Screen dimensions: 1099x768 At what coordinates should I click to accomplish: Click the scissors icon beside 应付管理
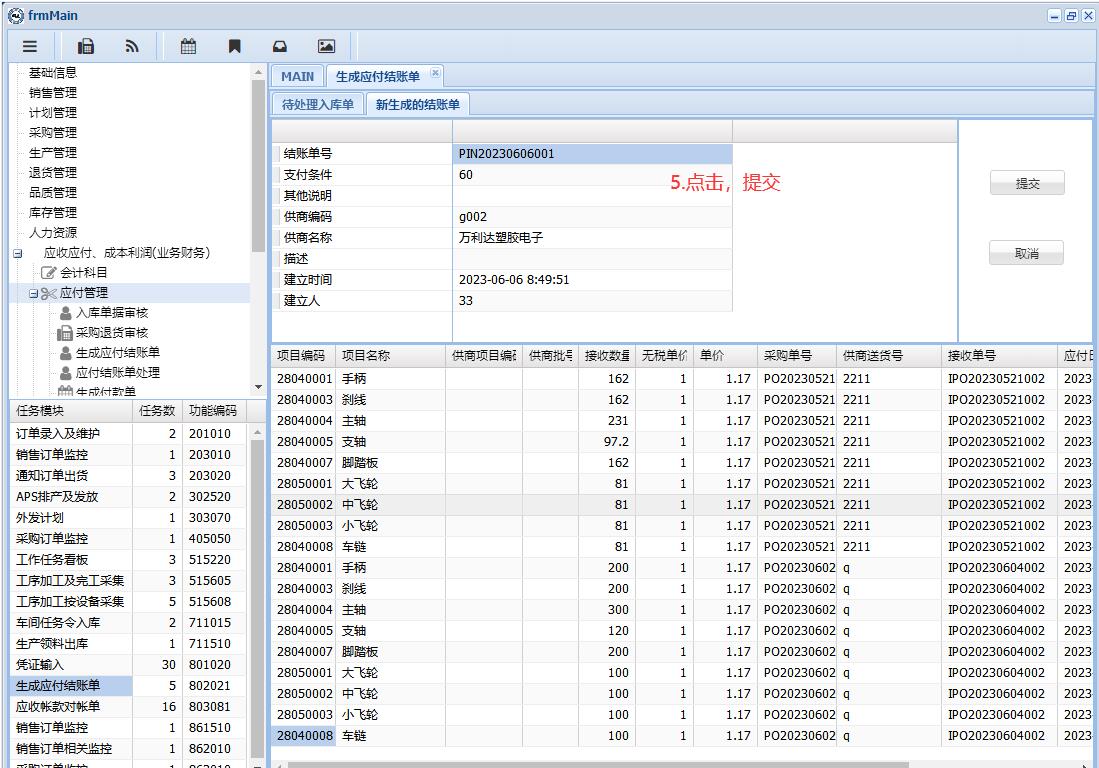point(48,293)
